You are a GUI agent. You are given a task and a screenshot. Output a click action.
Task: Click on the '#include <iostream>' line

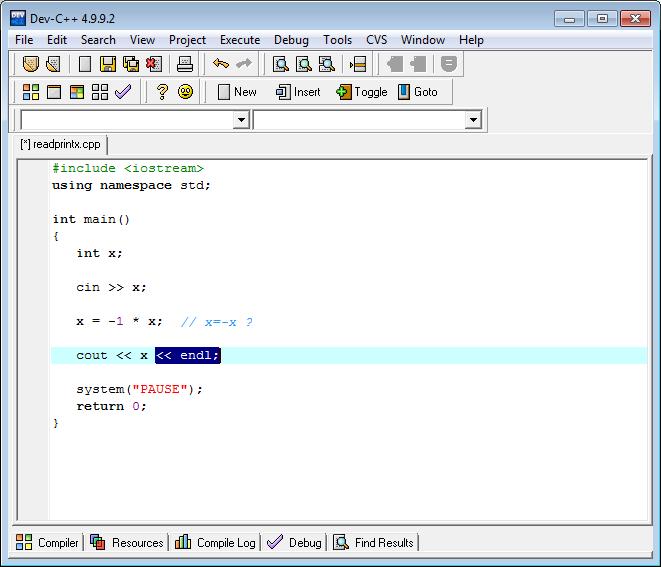[128, 168]
